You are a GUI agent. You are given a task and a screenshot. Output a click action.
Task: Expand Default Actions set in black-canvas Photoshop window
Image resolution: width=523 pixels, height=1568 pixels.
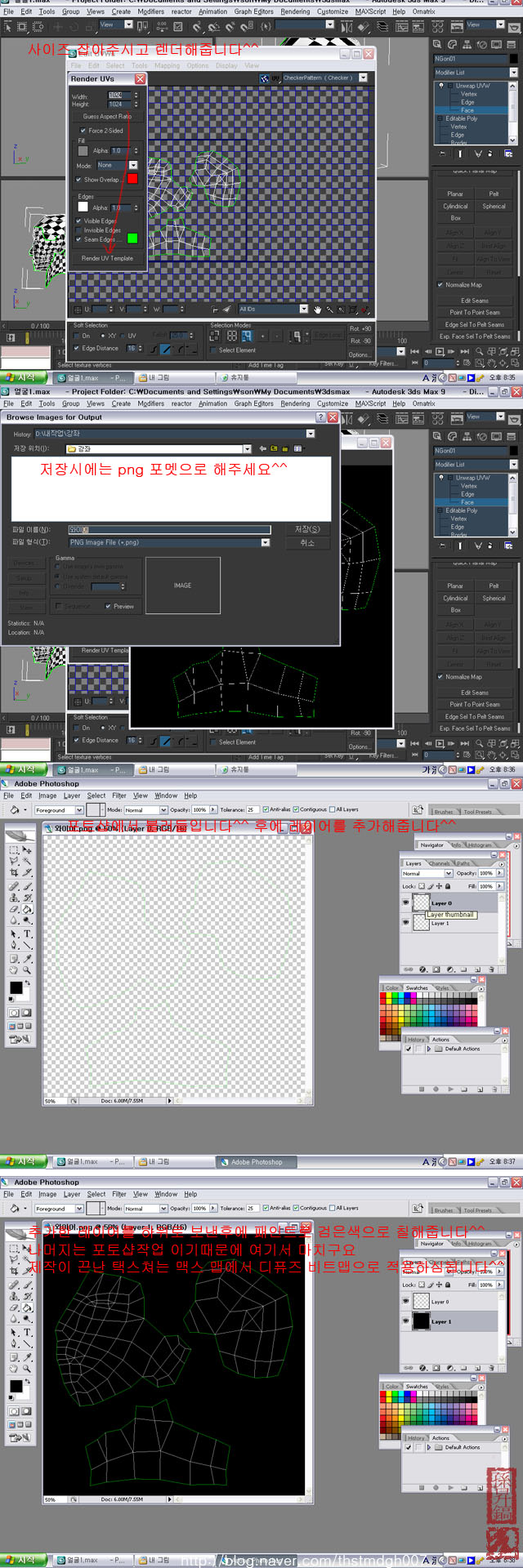tap(428, 1447)
